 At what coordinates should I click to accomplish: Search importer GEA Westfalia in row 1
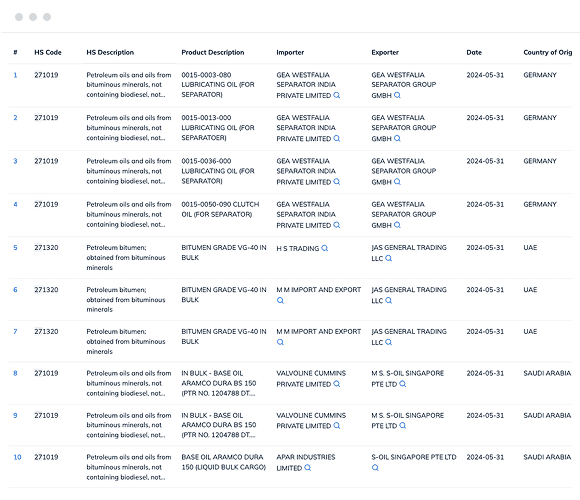337,95
